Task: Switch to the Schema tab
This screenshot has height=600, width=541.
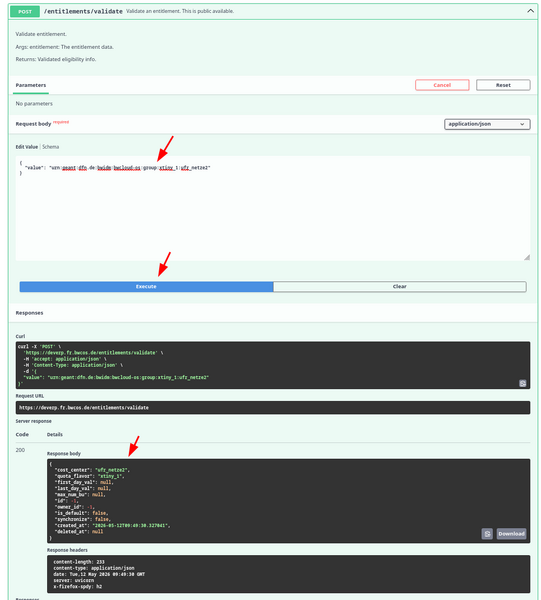Action: pos(51,147)
